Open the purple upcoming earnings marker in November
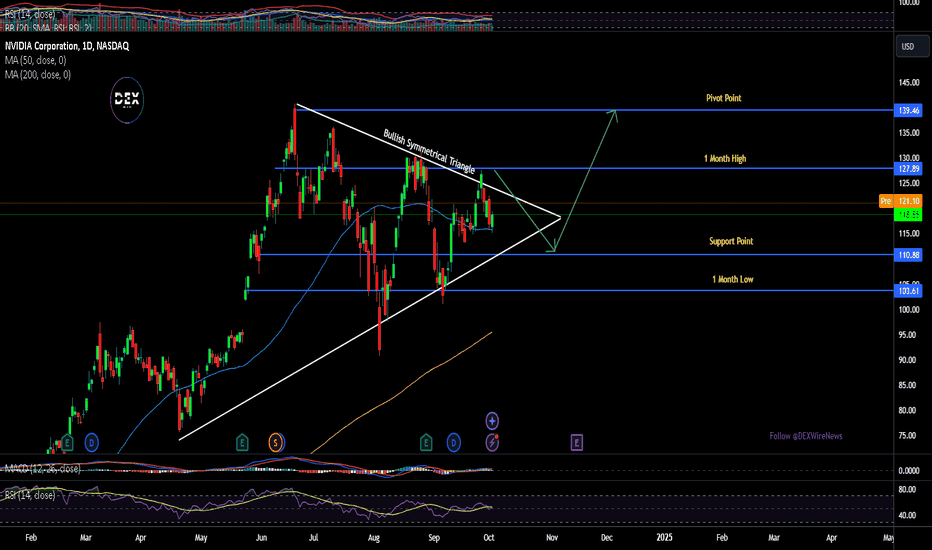Viewport: 932px width, 550px height. click(x=577, y=442)
